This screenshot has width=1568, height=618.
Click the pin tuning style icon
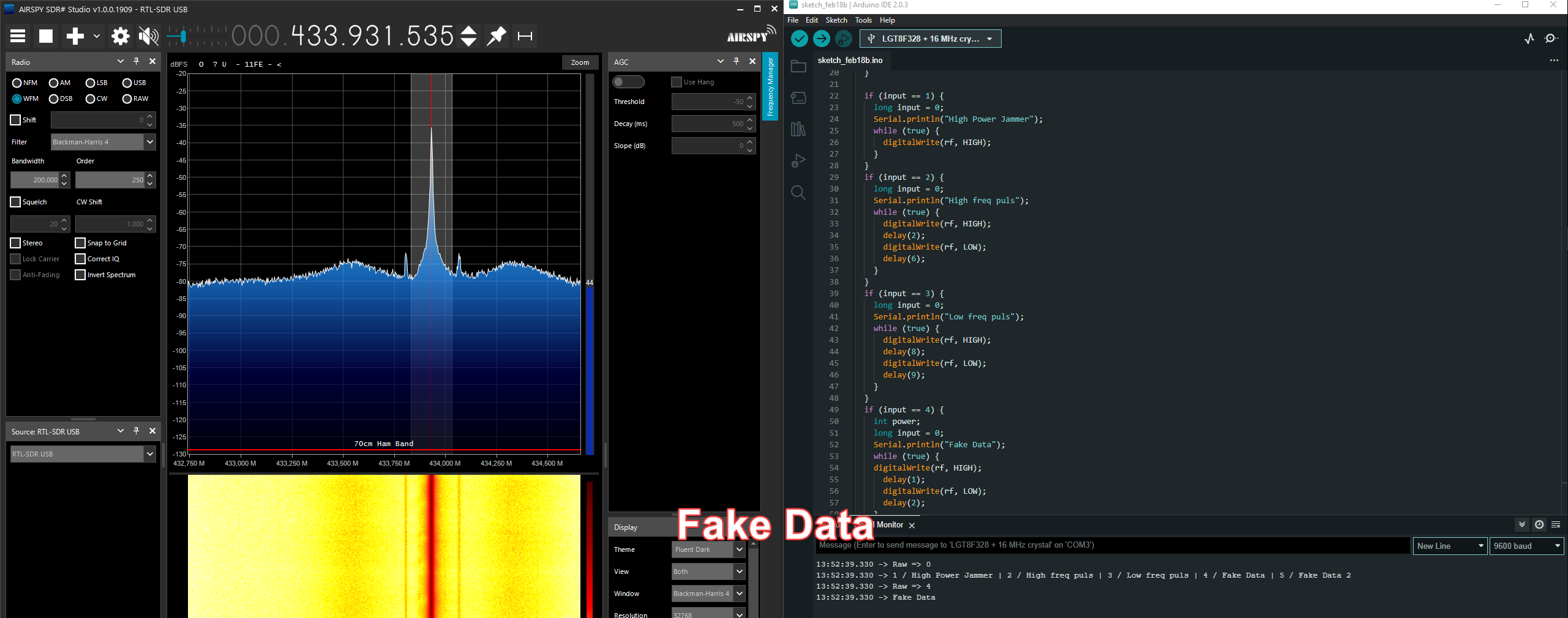click(x=497, y=36)
